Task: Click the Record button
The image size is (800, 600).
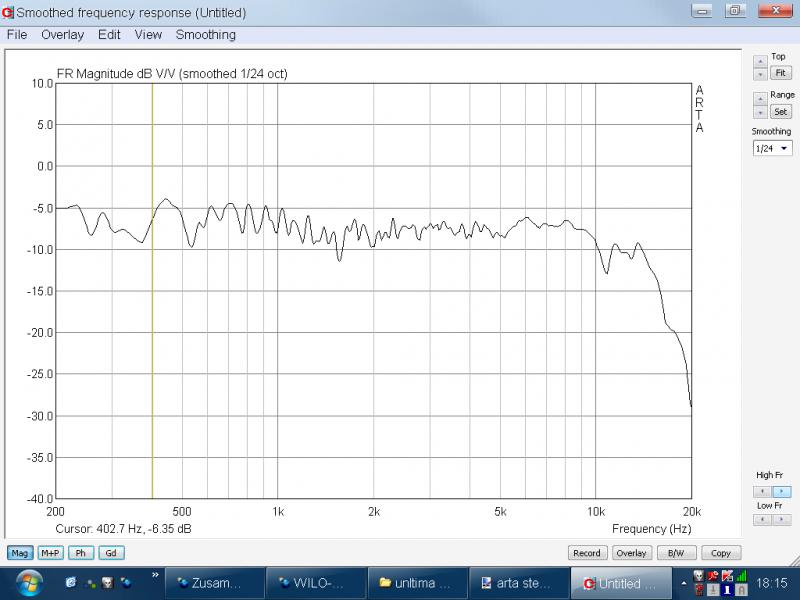Action: click(587, 553)
